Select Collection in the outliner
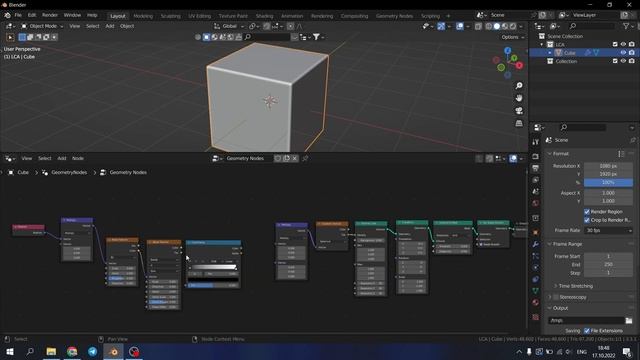 (566, 61)
